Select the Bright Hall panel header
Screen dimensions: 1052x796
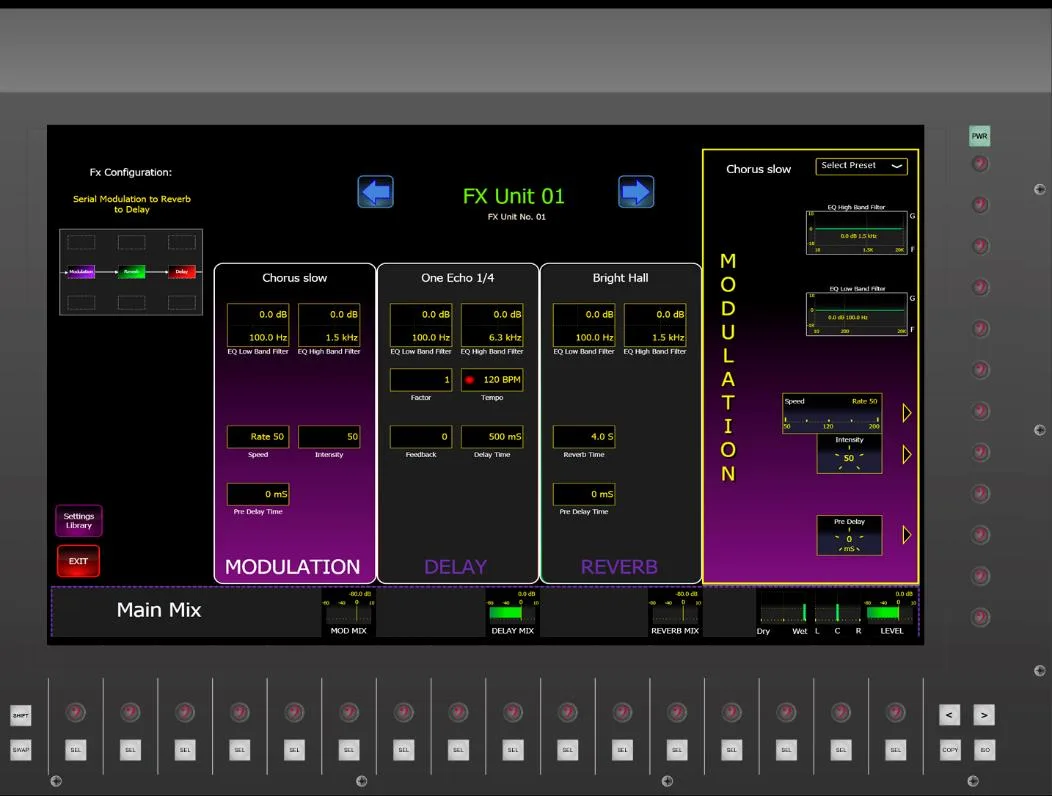(621, 278)
